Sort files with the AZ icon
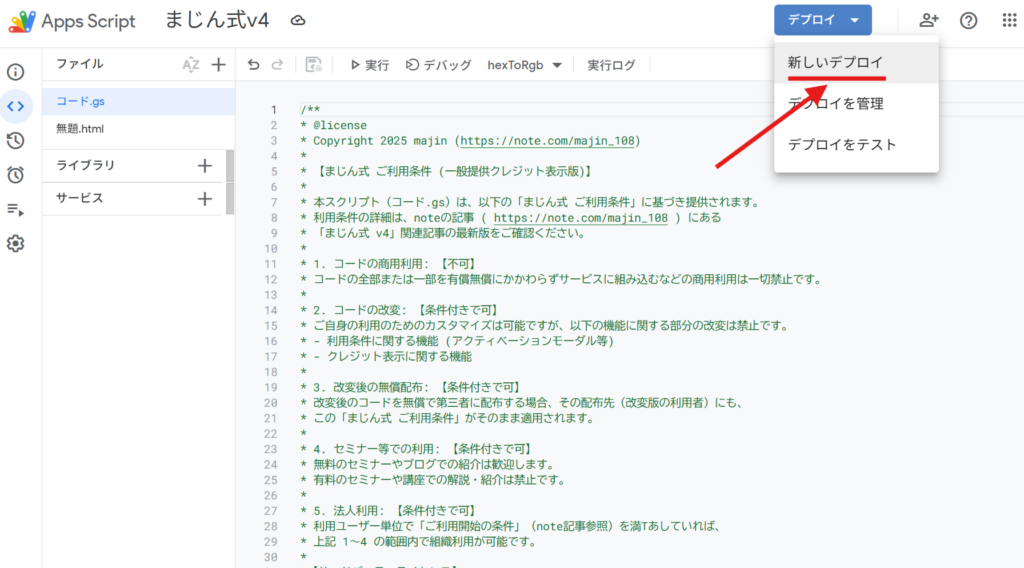Image resolution: width=1024 pixels, height=568 pixels. pyautogui.click(x=191, y=65)
